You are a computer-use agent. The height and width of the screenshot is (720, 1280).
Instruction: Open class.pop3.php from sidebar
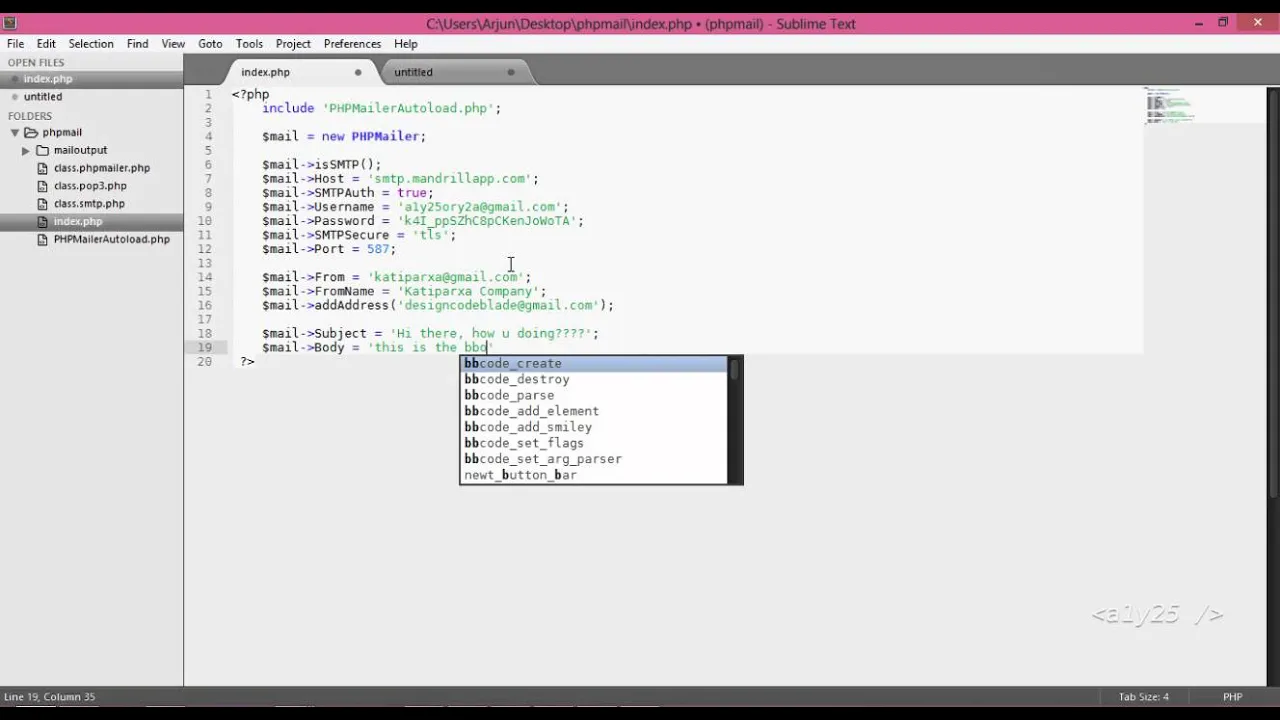[x=90, y=186]
